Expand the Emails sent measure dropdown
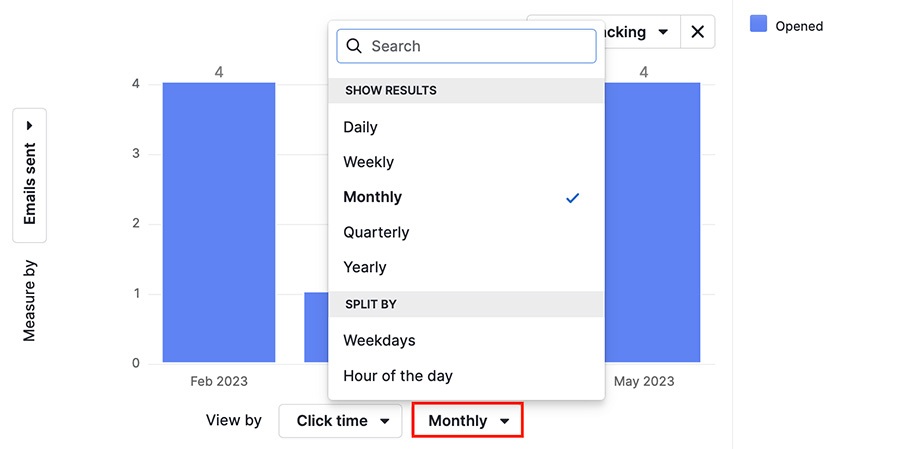The height and width of the screenshot is (449, 900). (30, 175)
